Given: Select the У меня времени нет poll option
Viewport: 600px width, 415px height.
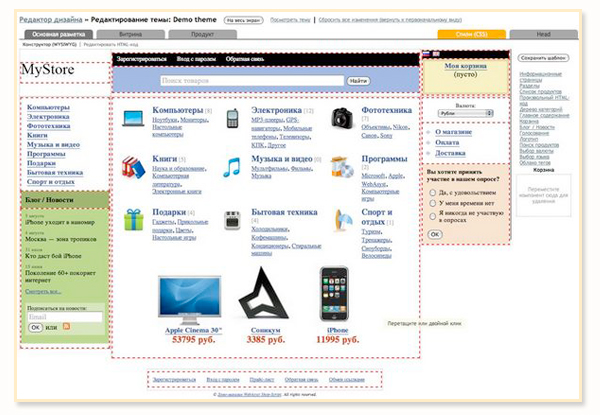Looking at the screenshot, I should coord(432,203).
